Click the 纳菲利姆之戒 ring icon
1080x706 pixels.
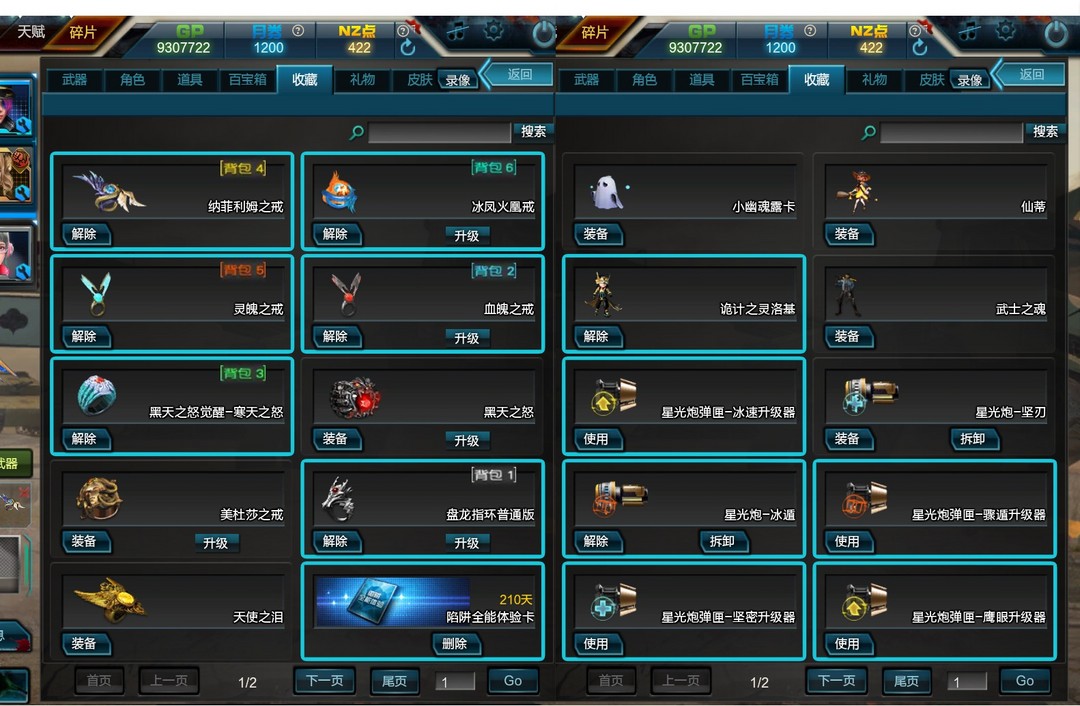pos(109,192)
